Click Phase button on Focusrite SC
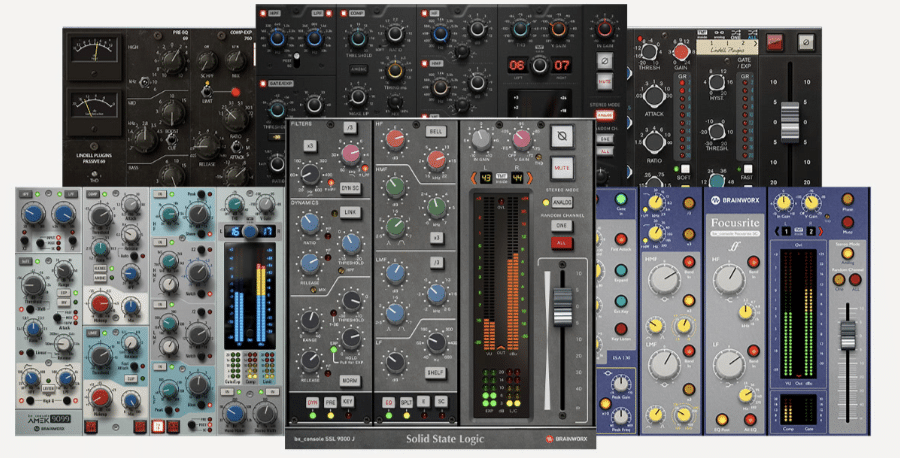900x458 pixels. point(847,199)
